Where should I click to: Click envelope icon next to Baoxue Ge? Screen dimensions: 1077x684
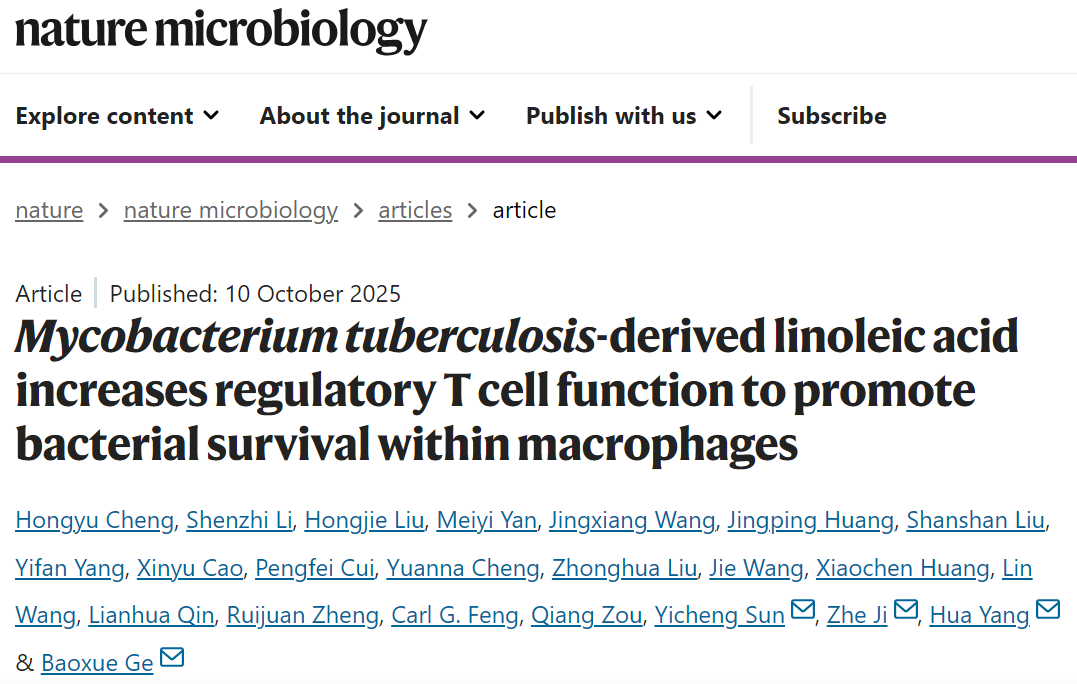172,658
